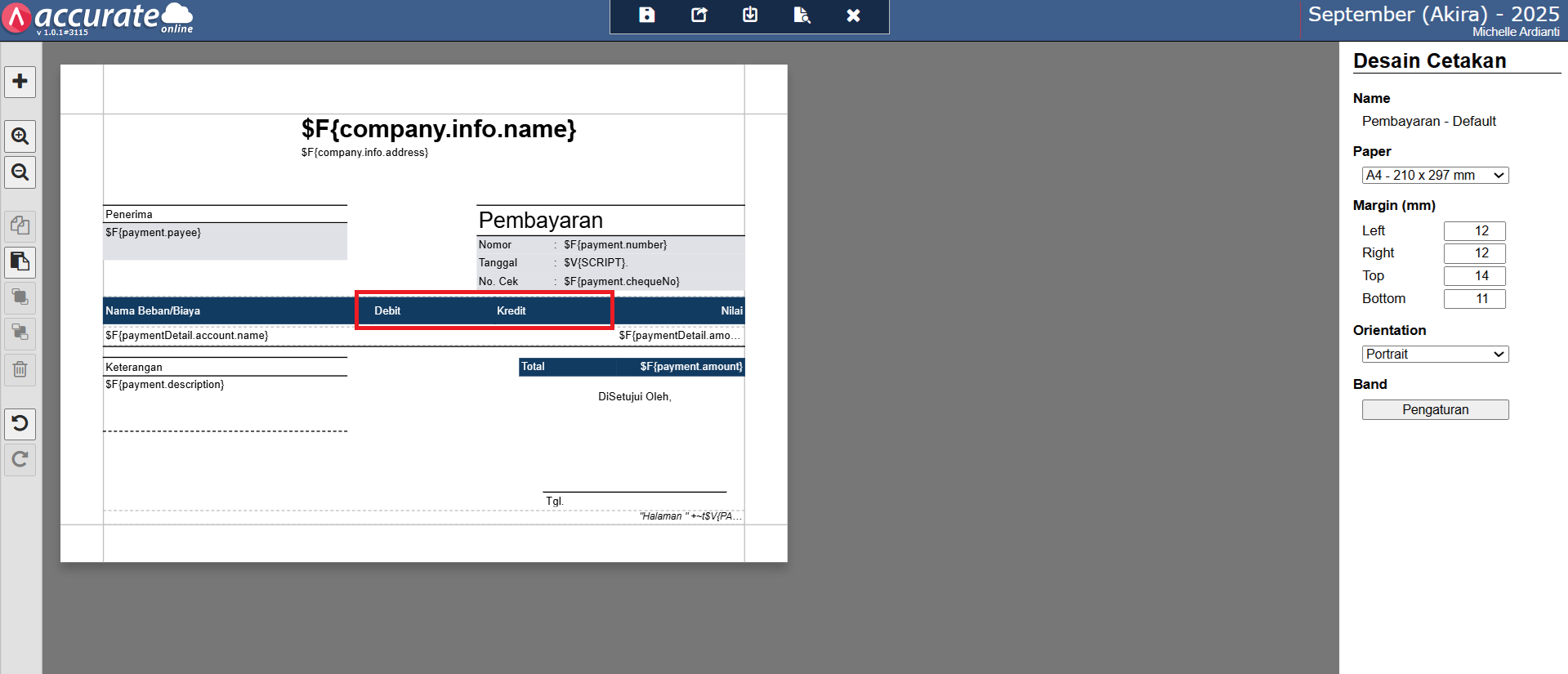Open print preview with the document magnifier icon
The width and height of the screenshot is (1568, 674).
[802, 16]
